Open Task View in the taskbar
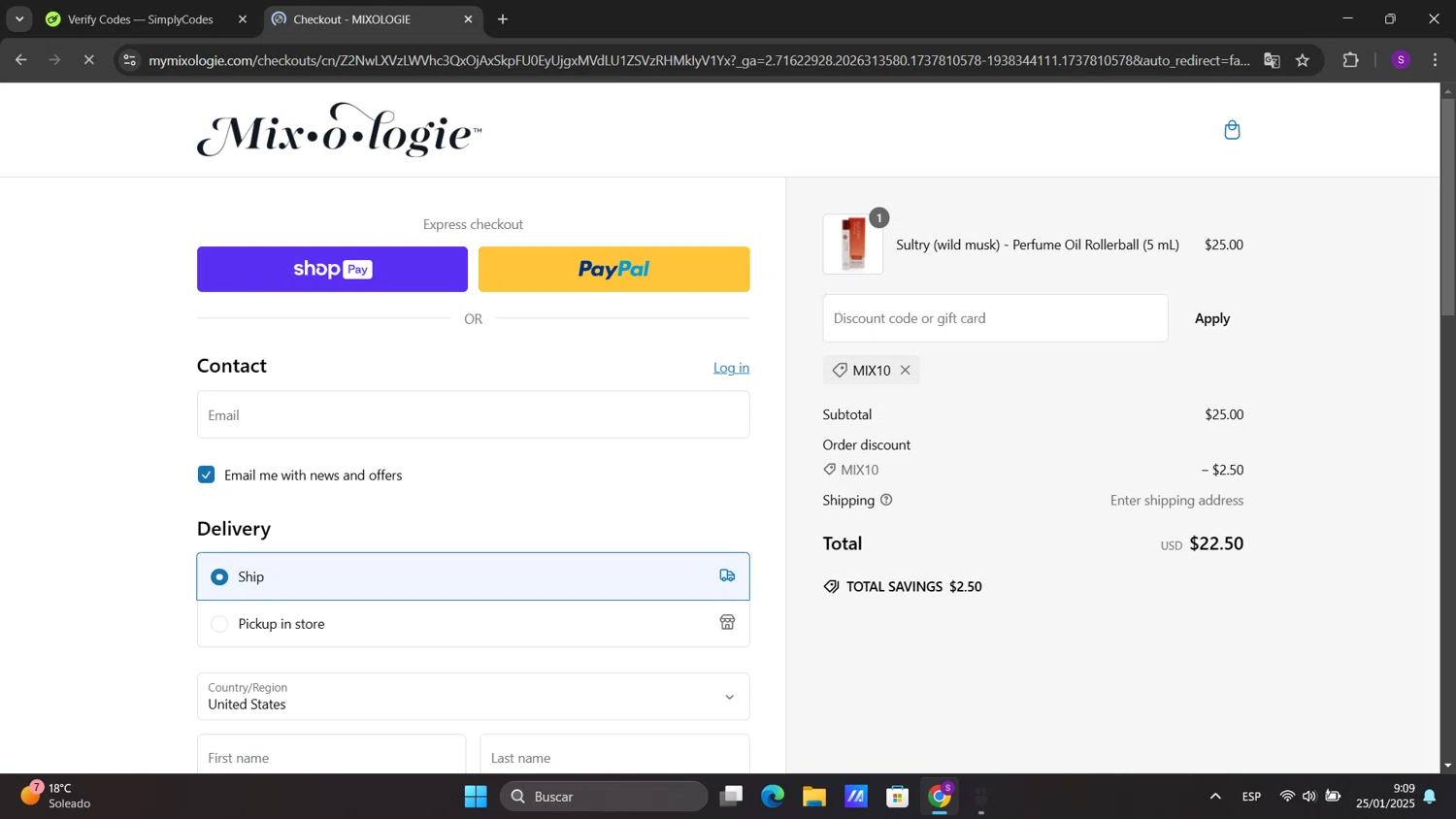This screenshot has width=1456, height=819. coord(731,797)
